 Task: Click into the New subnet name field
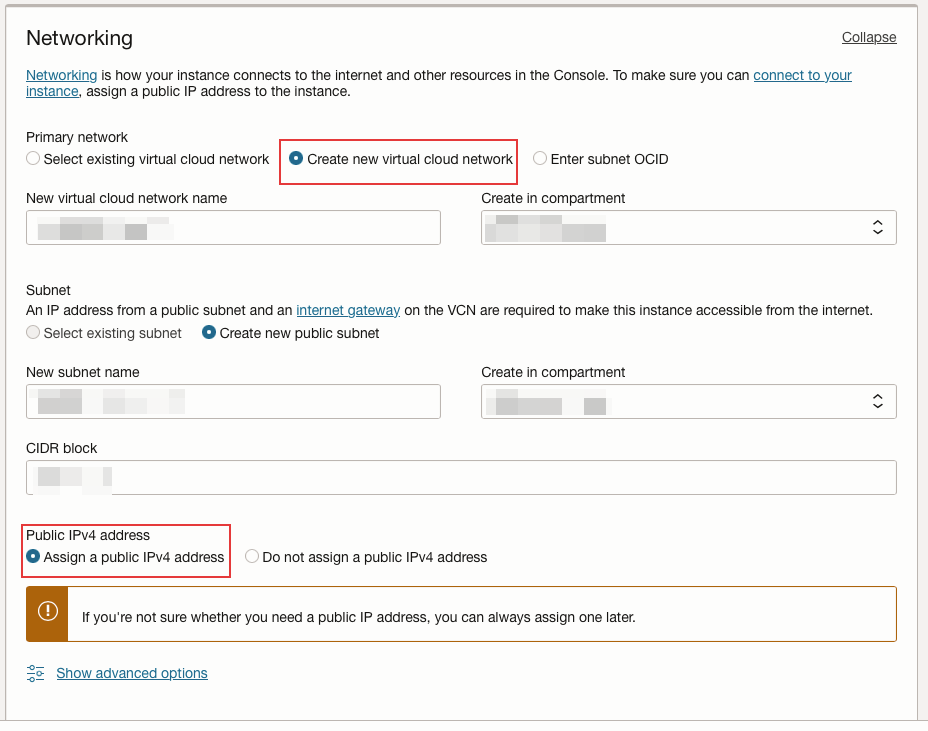[233, 401]
